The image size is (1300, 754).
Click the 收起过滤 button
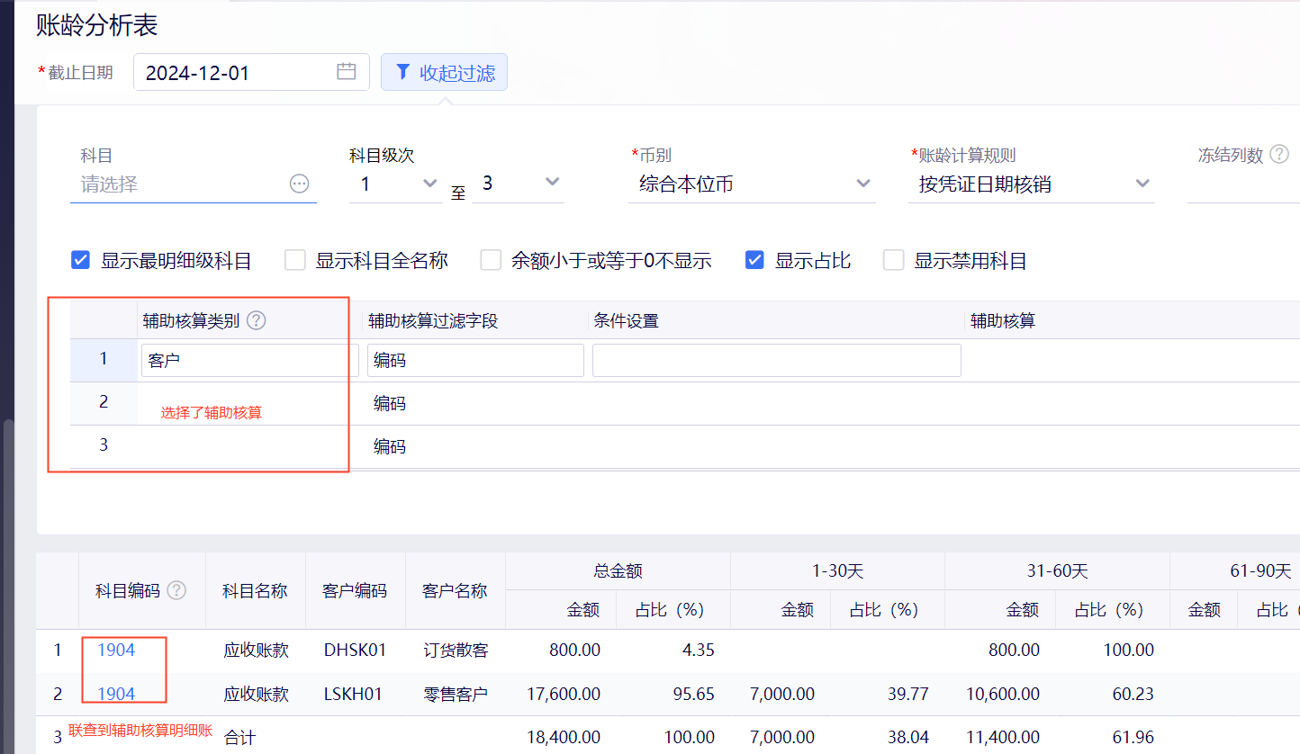point(444,72)
